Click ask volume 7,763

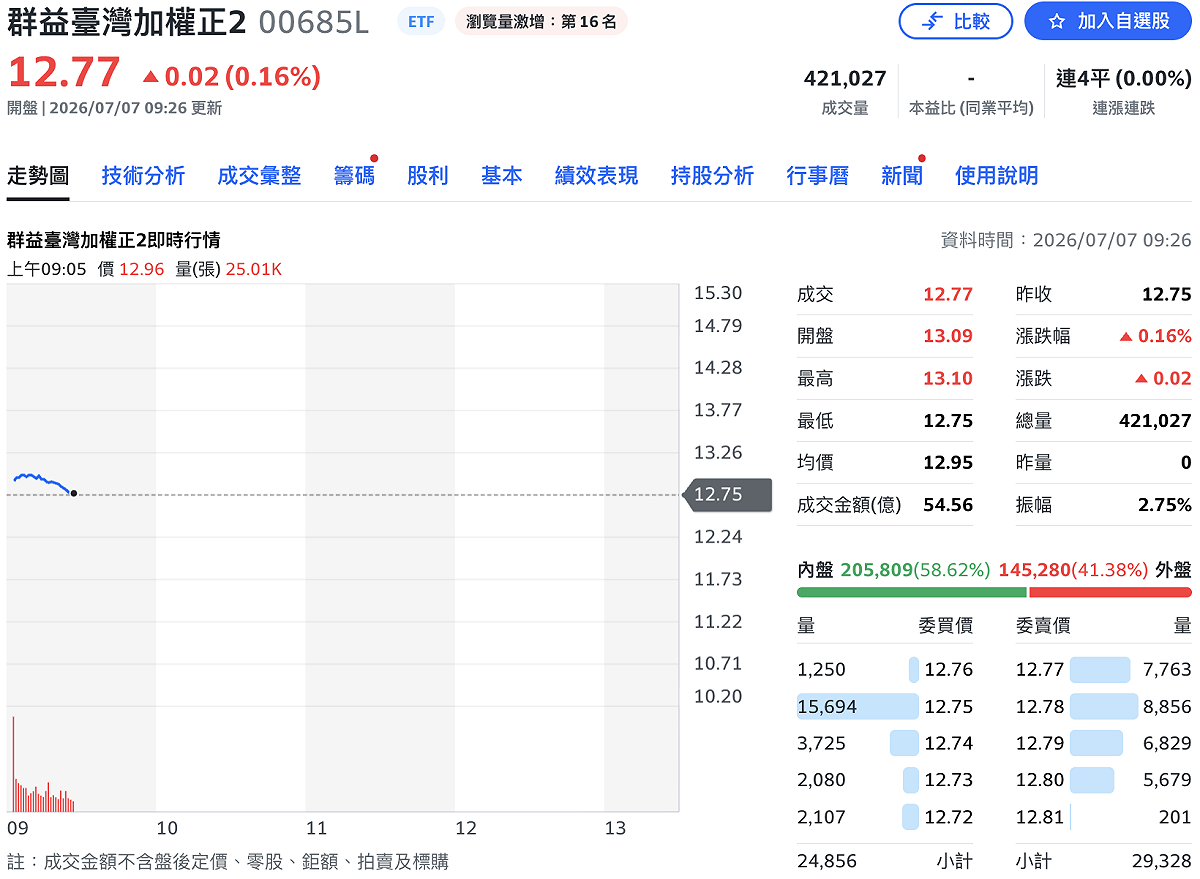[1167, 670]
